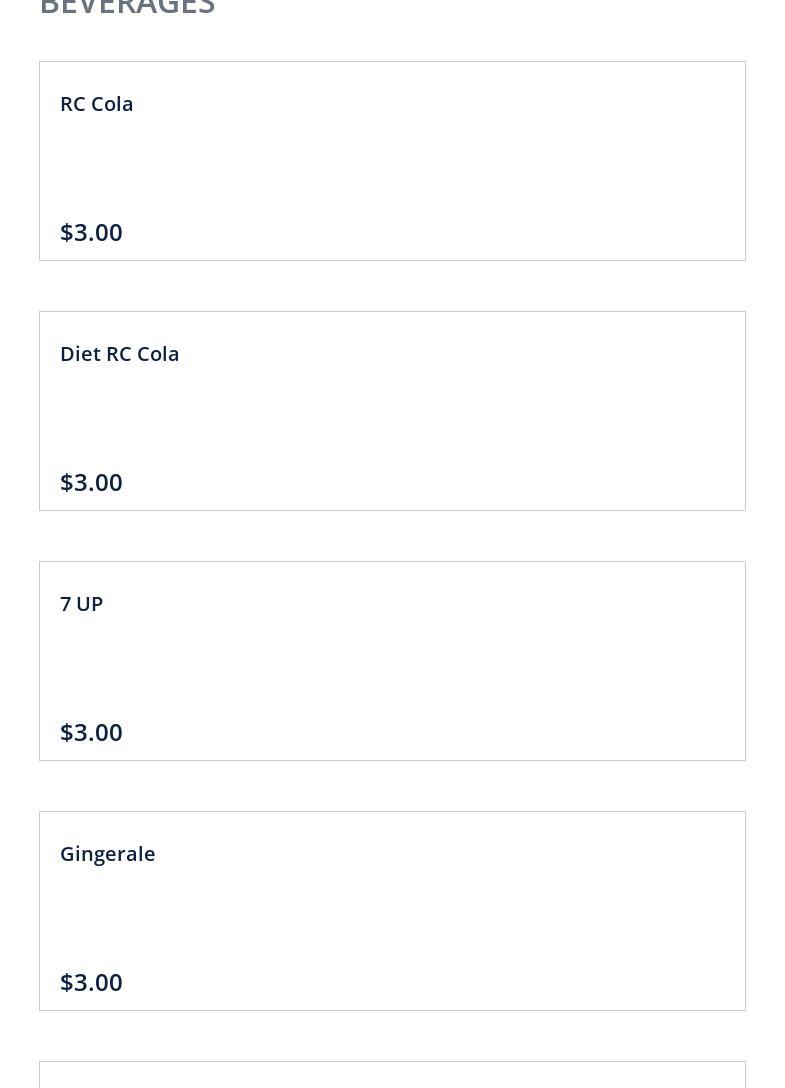
Task: Select the 7 UP item name
Action: pyautogui.click(x=82, y=604)
